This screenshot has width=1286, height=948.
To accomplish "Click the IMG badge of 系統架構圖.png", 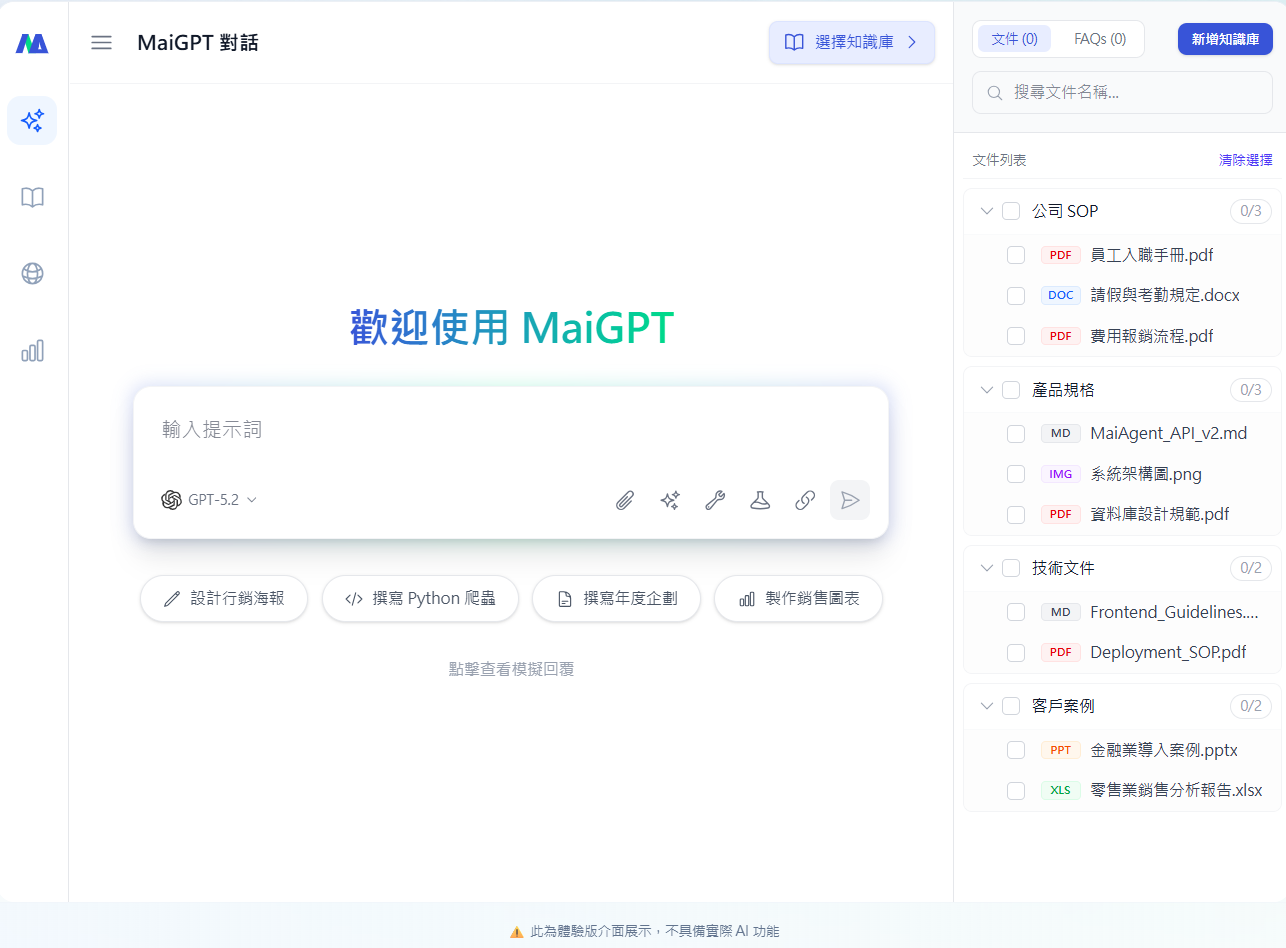I will 1061,474.
